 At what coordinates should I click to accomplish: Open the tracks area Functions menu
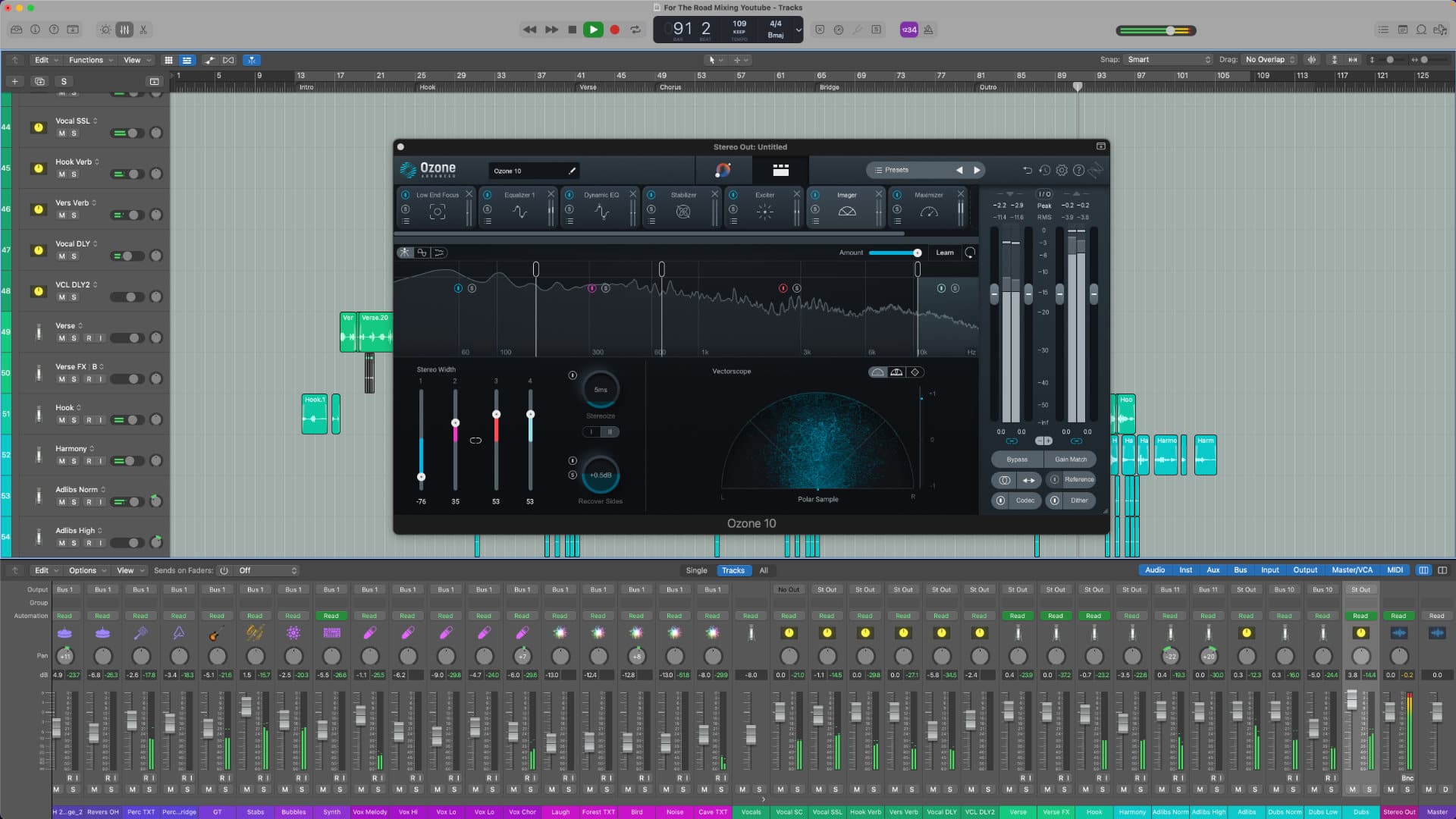coord(90,60)
